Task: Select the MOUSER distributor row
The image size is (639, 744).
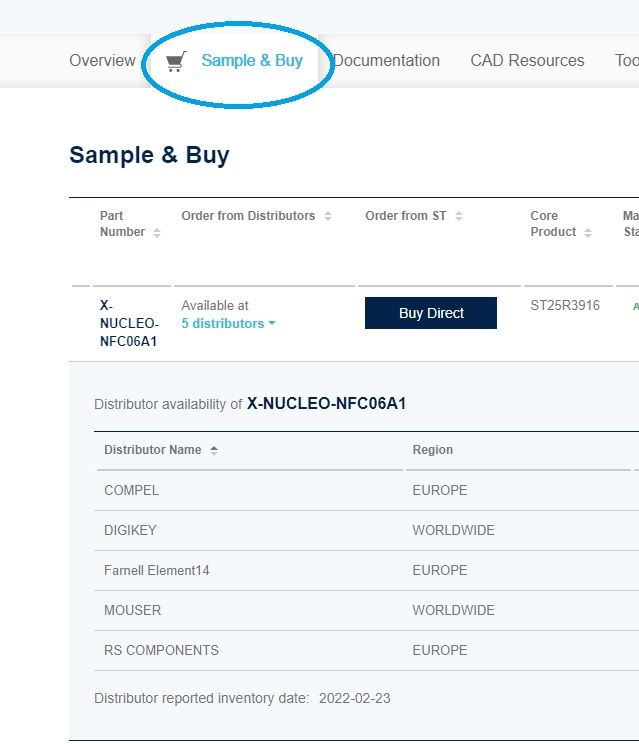Action: [366, 610]
